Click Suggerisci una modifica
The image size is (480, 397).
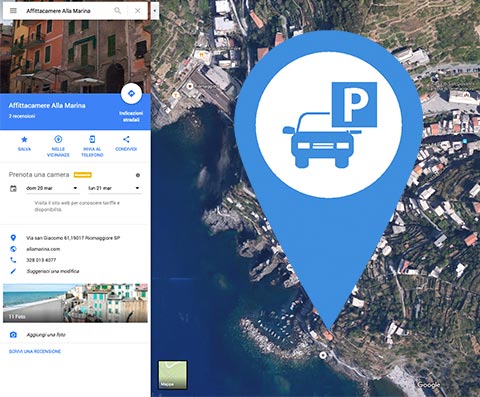coord(53,271)
